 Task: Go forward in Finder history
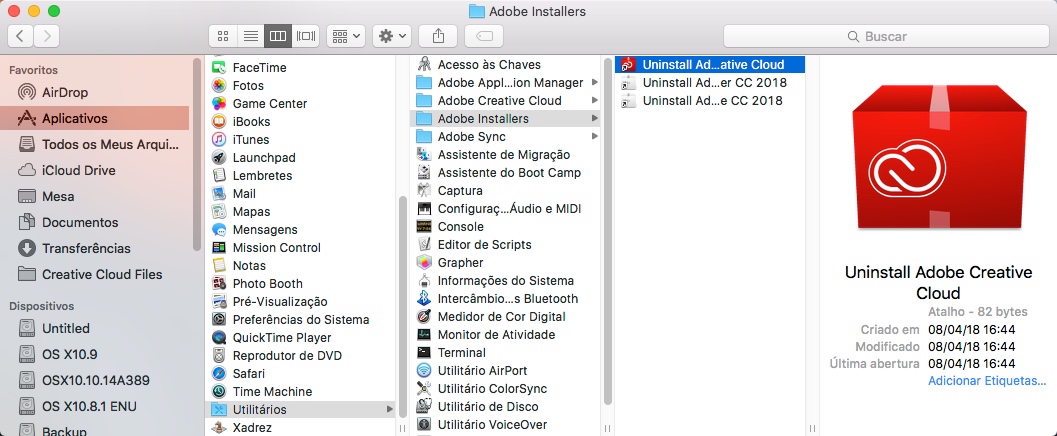[47, 36]
